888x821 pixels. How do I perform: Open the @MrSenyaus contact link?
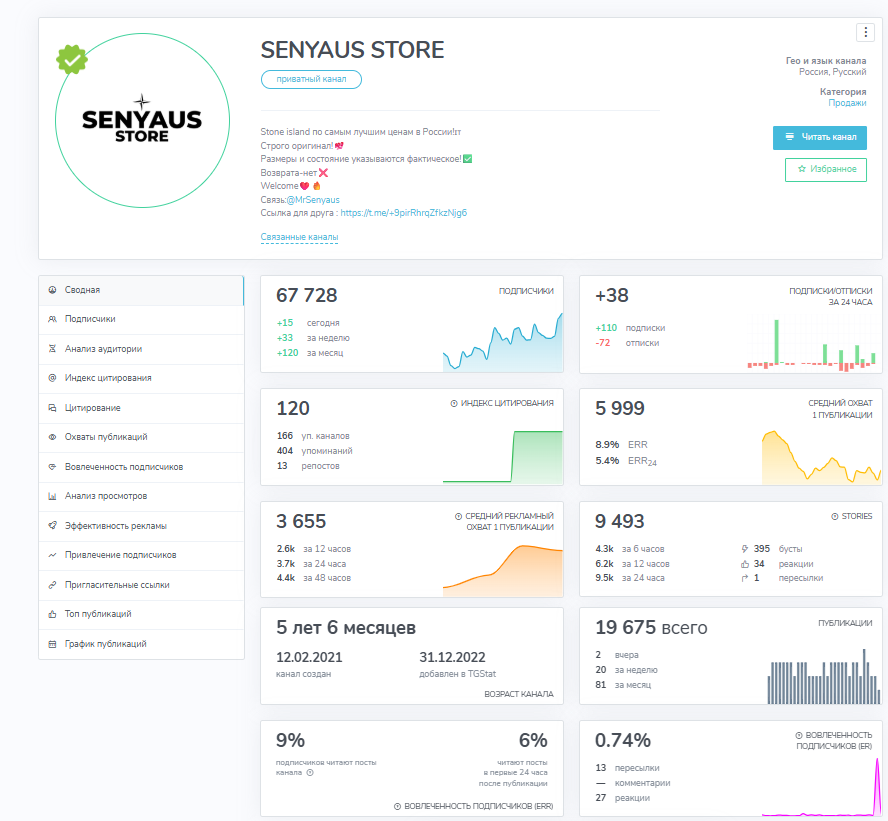(x=313, y=200)
